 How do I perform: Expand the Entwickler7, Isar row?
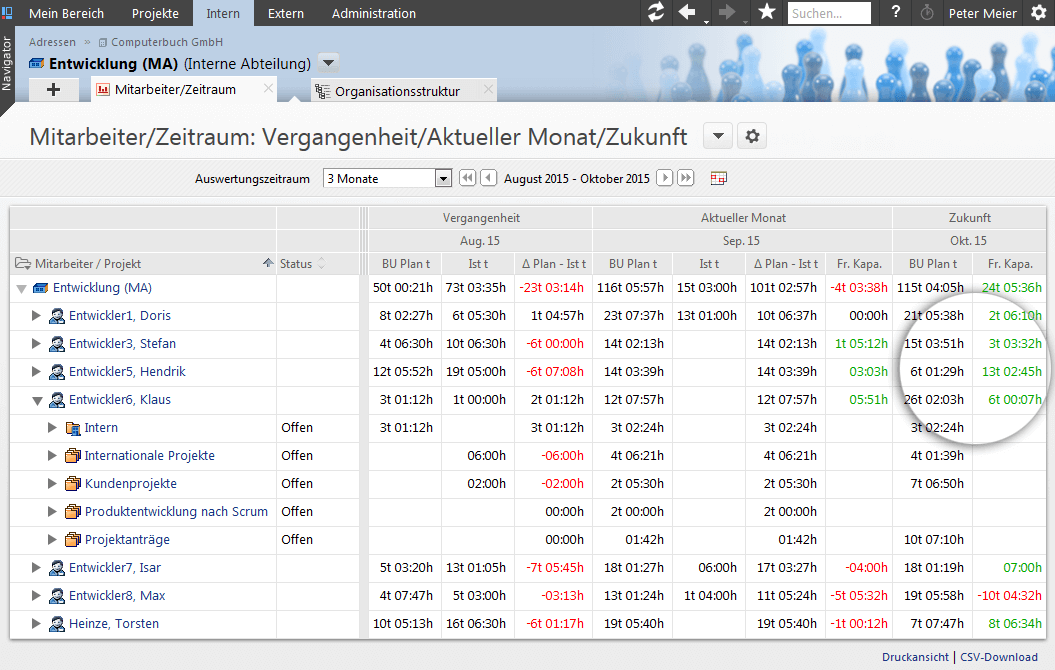point(36,568)
